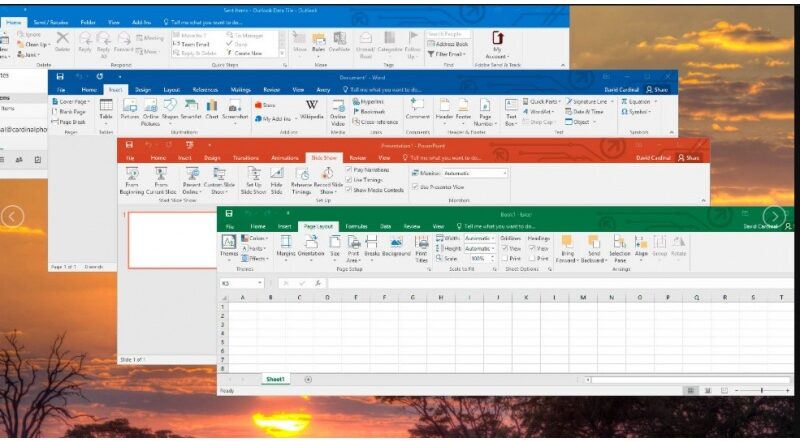Adjust Excel zoom slider
Image resolution: width=800 pixels, height=441 pixels.
[x=762, y=390]
